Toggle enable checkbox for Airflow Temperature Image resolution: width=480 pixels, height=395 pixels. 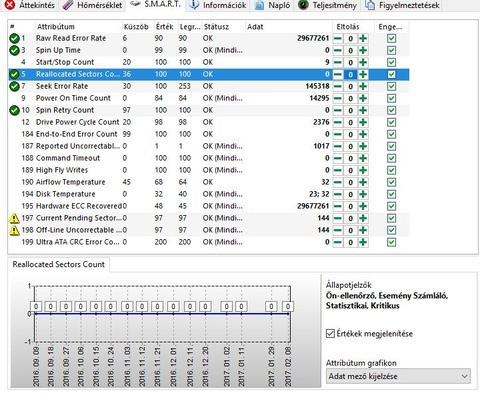(x=391, y=182)
